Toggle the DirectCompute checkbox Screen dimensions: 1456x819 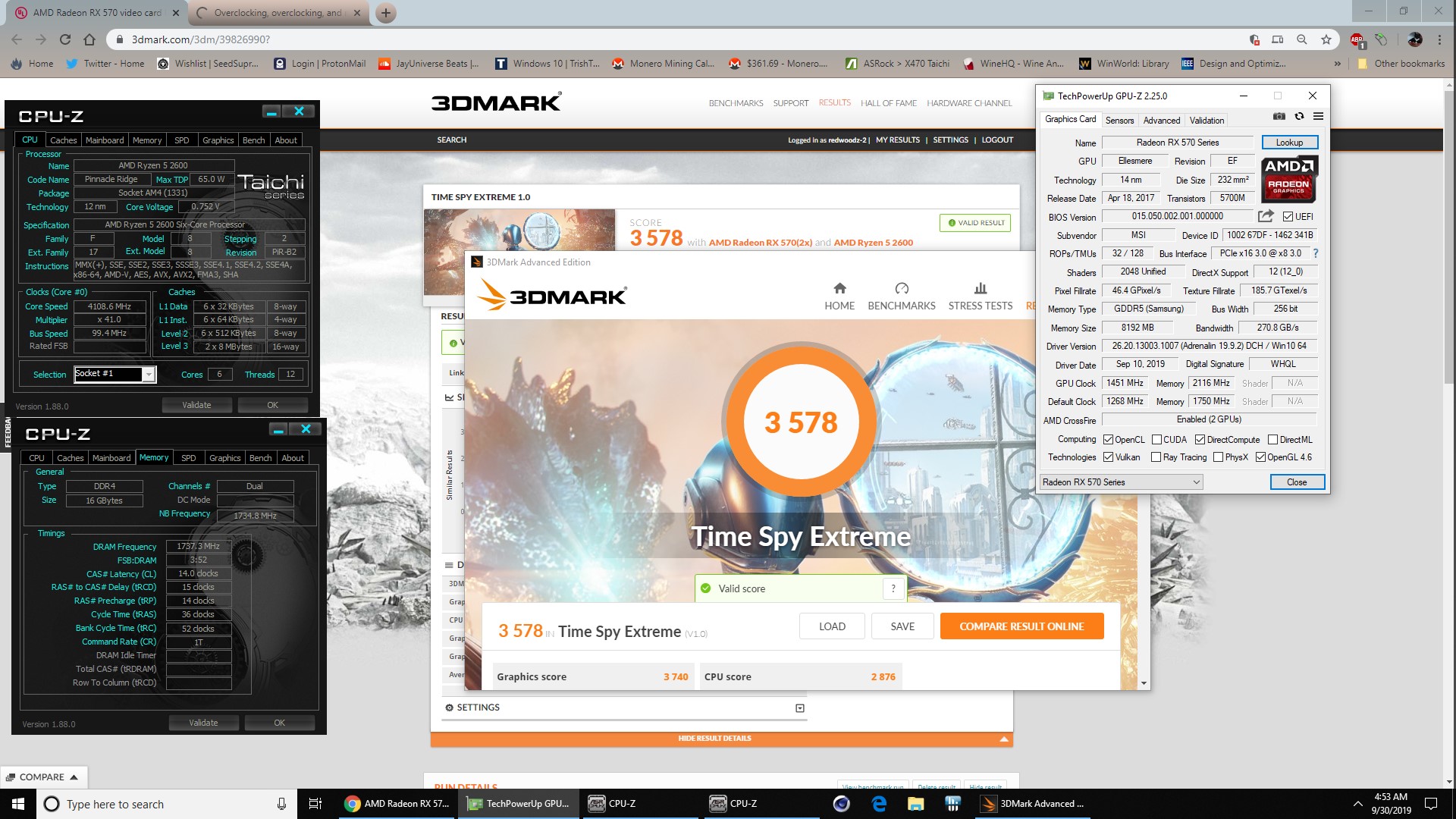1200,440
